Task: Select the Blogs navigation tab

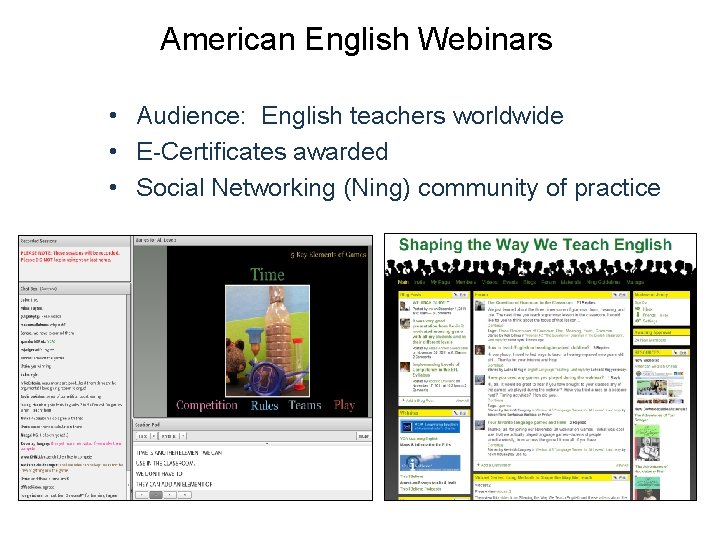Action: pyautogui.click(x=529, y=282)
